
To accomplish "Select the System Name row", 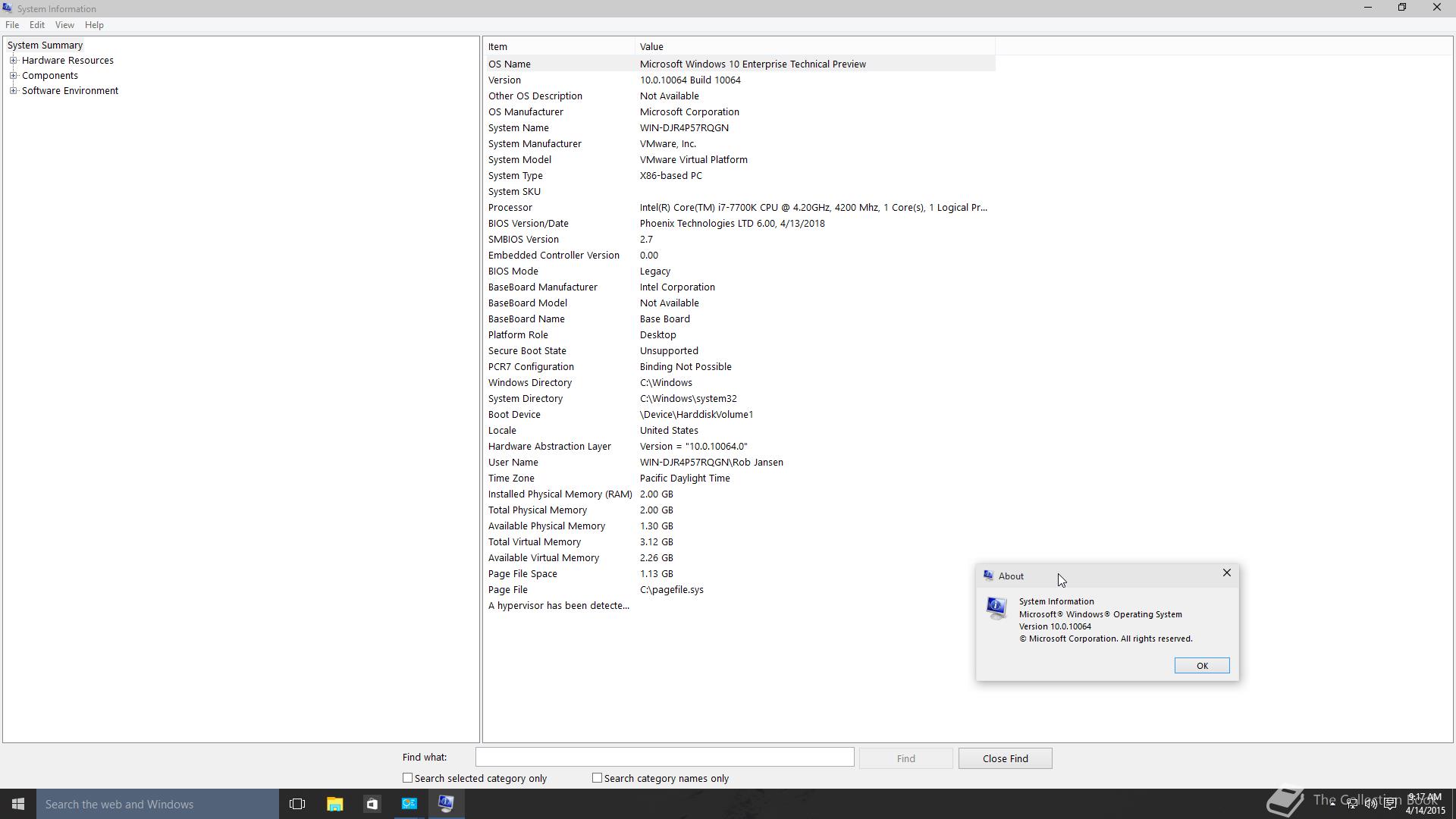I will click(x=739, y=128).
